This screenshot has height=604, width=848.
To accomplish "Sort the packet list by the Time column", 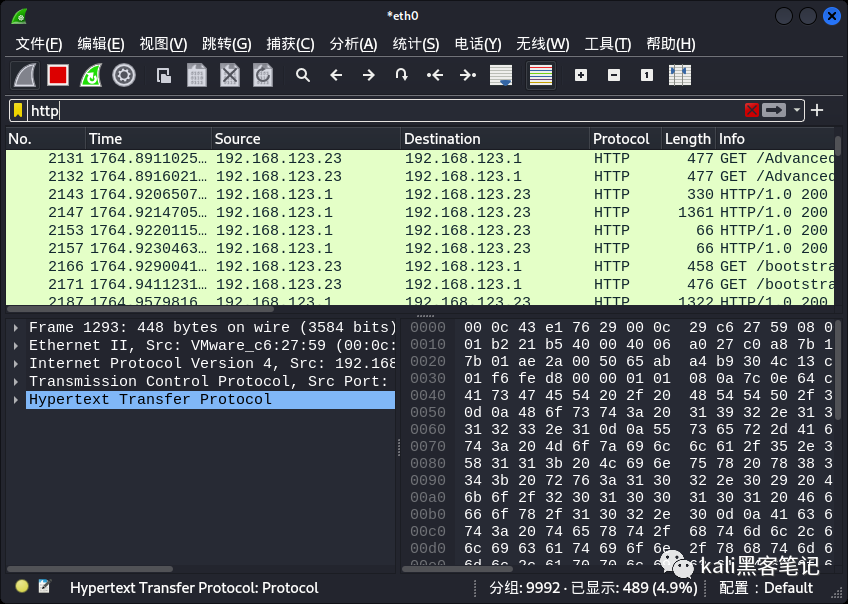I will (148, 139).
